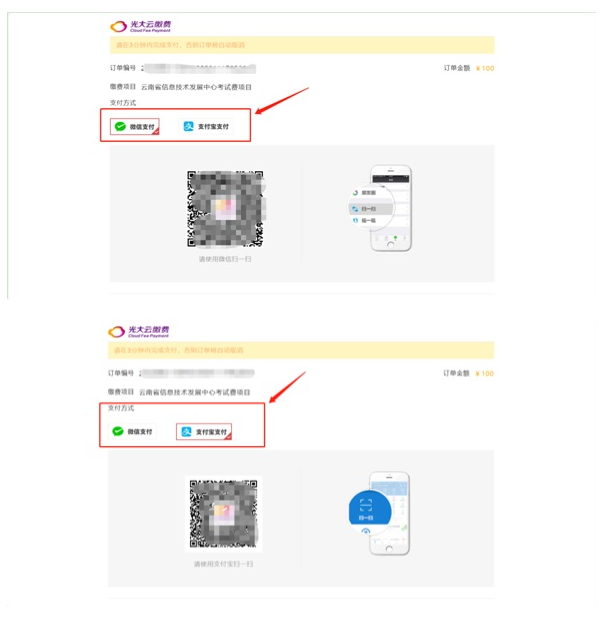
Task: Click the Alipay payment QR code
Action: click(223, 514)
